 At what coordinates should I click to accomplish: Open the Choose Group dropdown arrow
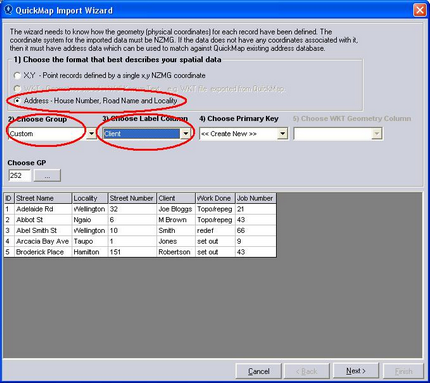coord(91,134)
